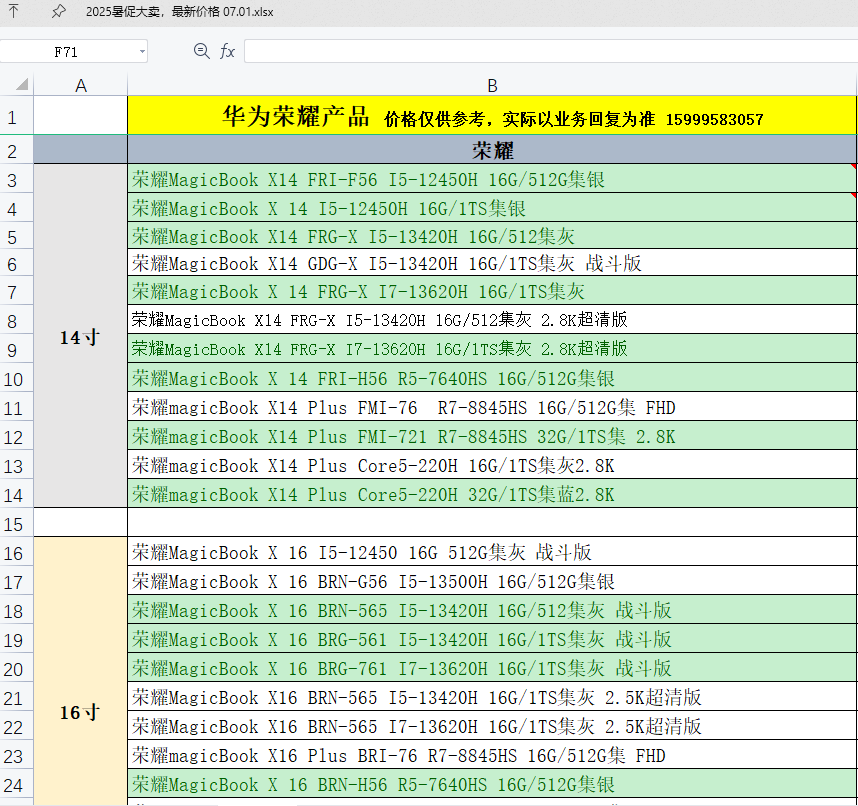This screenshot has width=858, height=806.
Task: Click the pin icon beside the file name
Action: click(58, 11)
